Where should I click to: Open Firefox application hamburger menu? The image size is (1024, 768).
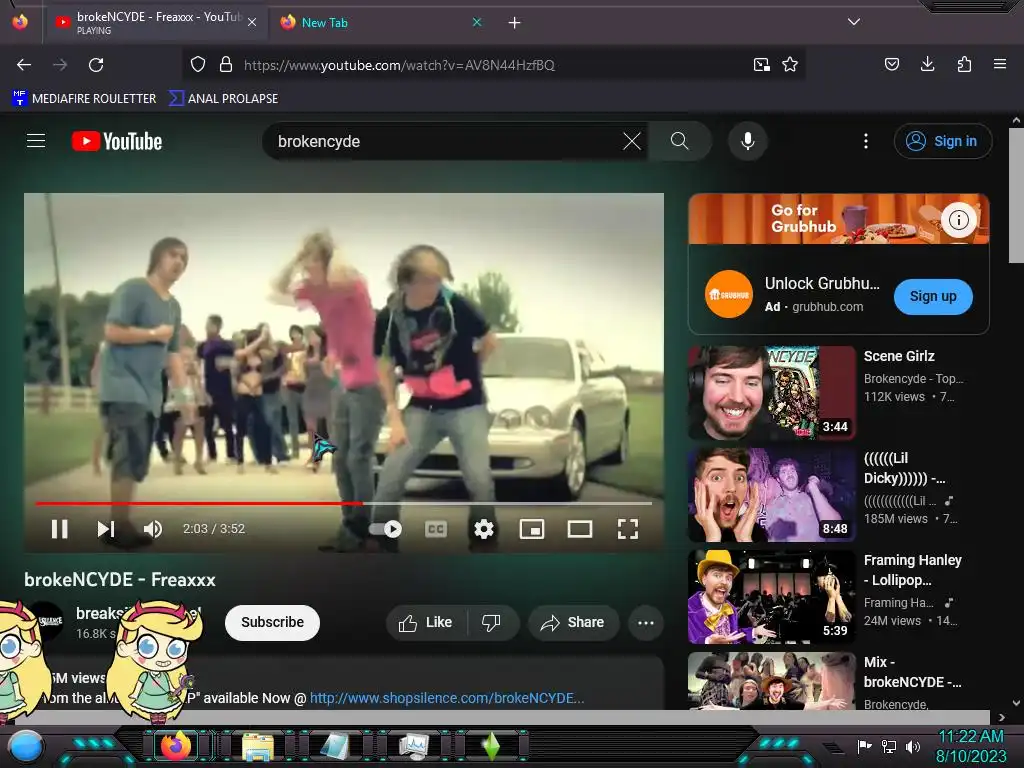tap(1000, 64)
